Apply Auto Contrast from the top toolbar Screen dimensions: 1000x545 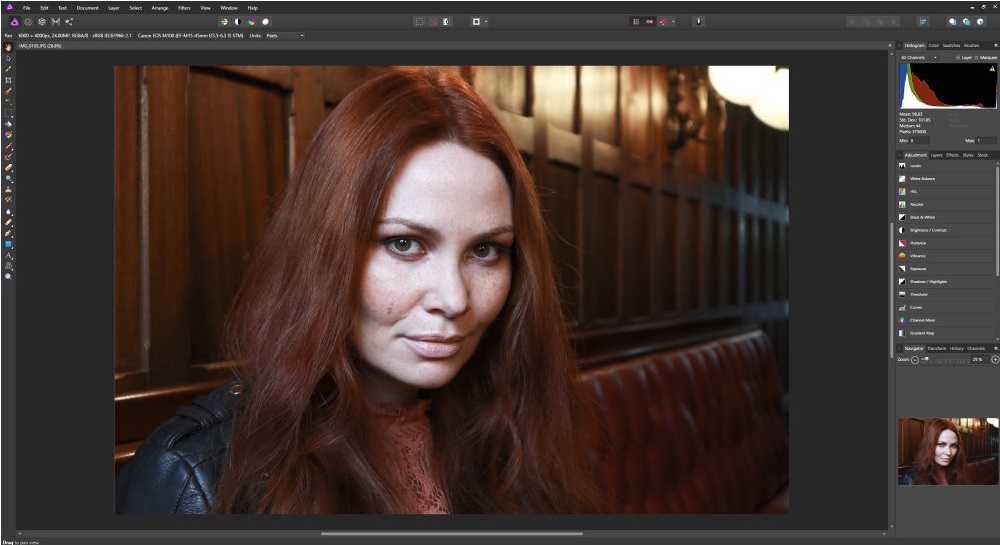coord(237,22)
